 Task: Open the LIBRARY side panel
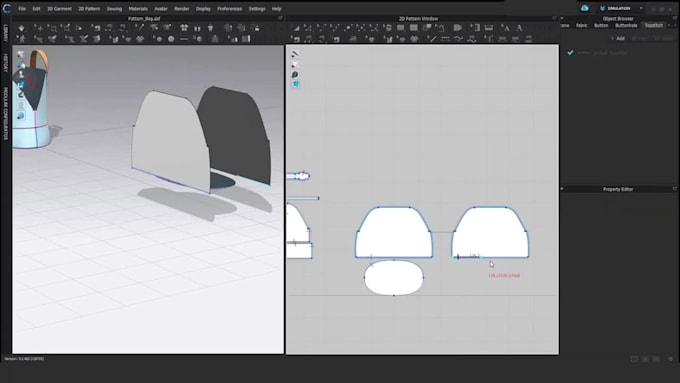[6, 34]
